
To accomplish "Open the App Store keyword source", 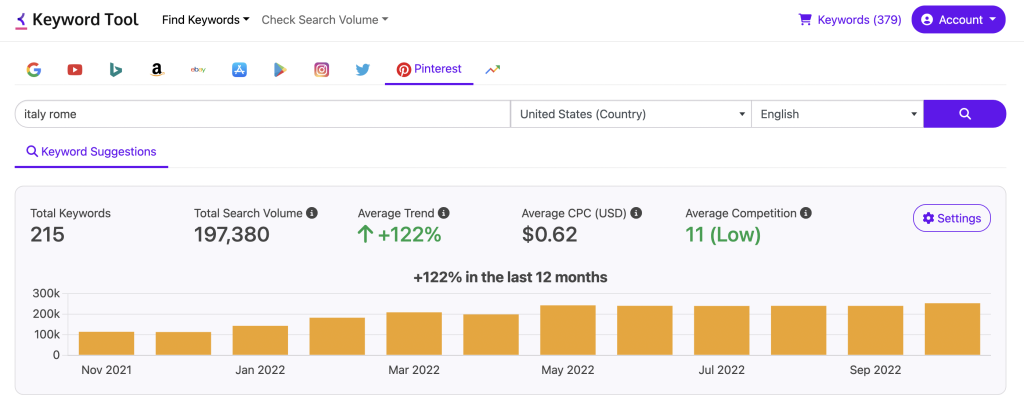I will pyautogui.click(x=239, y=69).
